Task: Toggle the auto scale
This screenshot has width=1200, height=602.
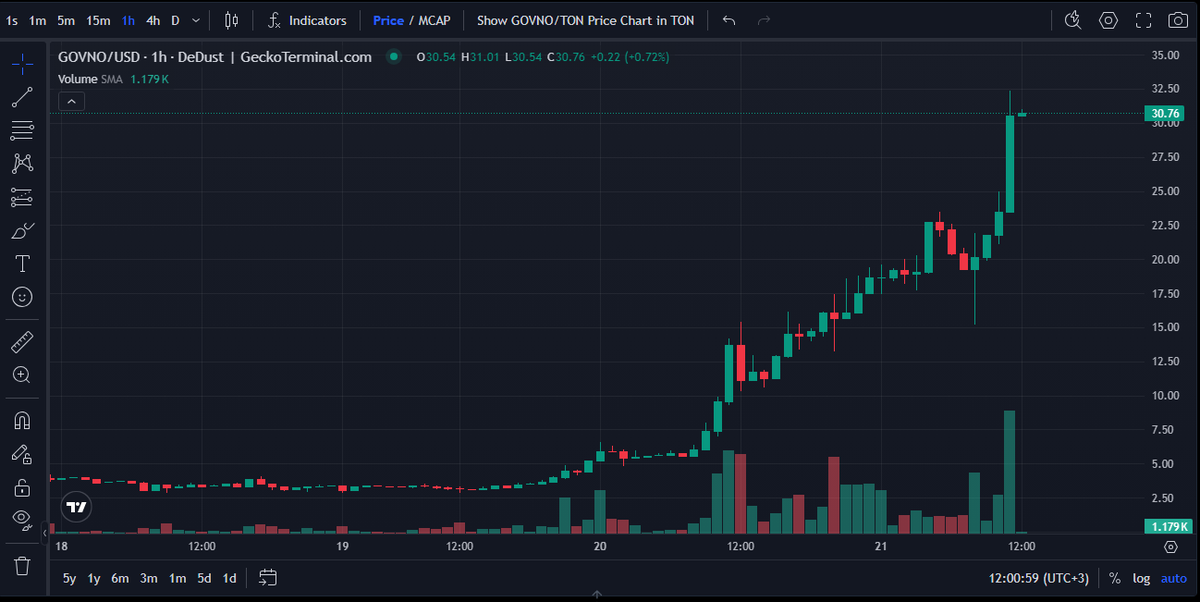Action: tap(1173, 578)
